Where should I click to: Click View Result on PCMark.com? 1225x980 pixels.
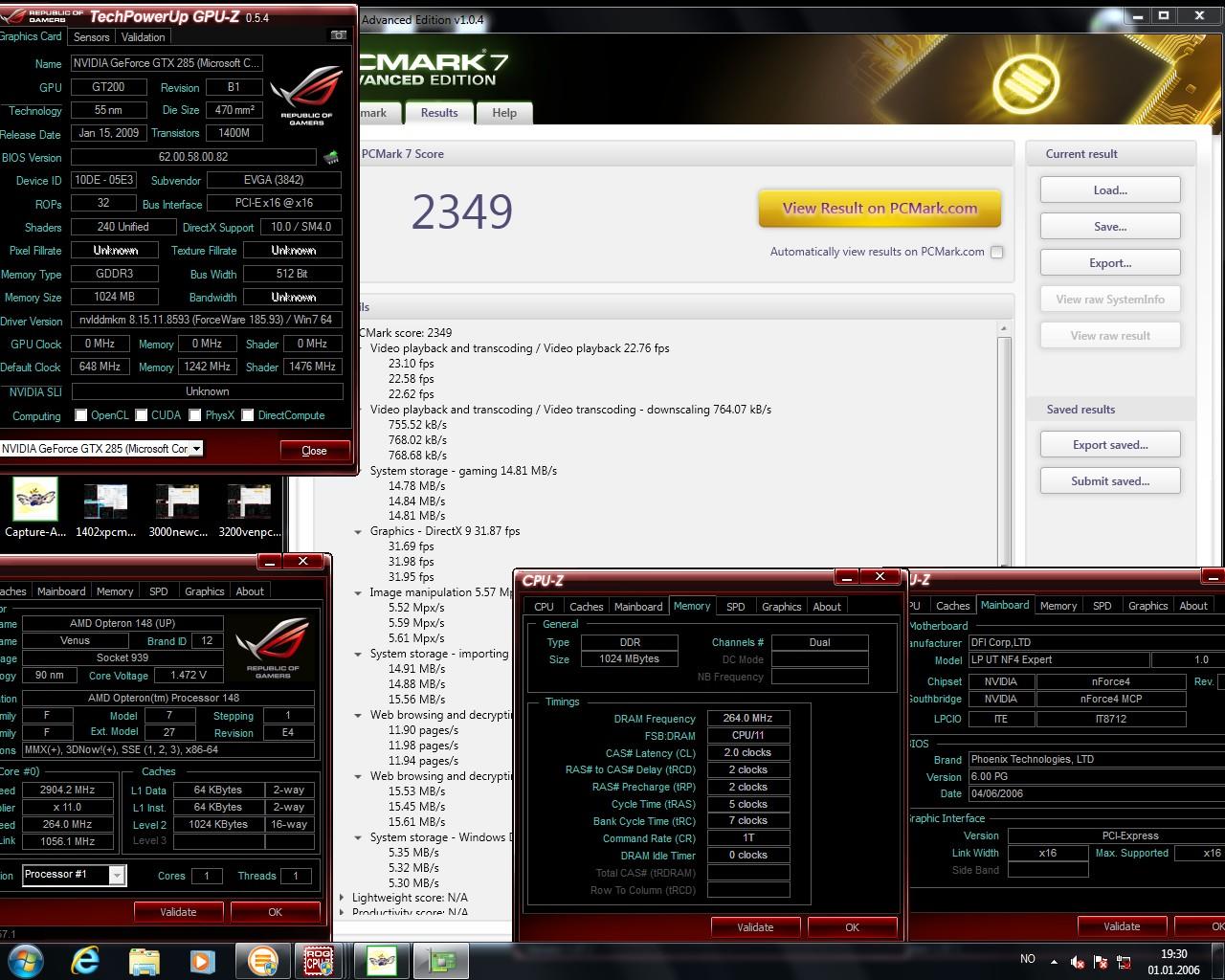tap(880, 209)
